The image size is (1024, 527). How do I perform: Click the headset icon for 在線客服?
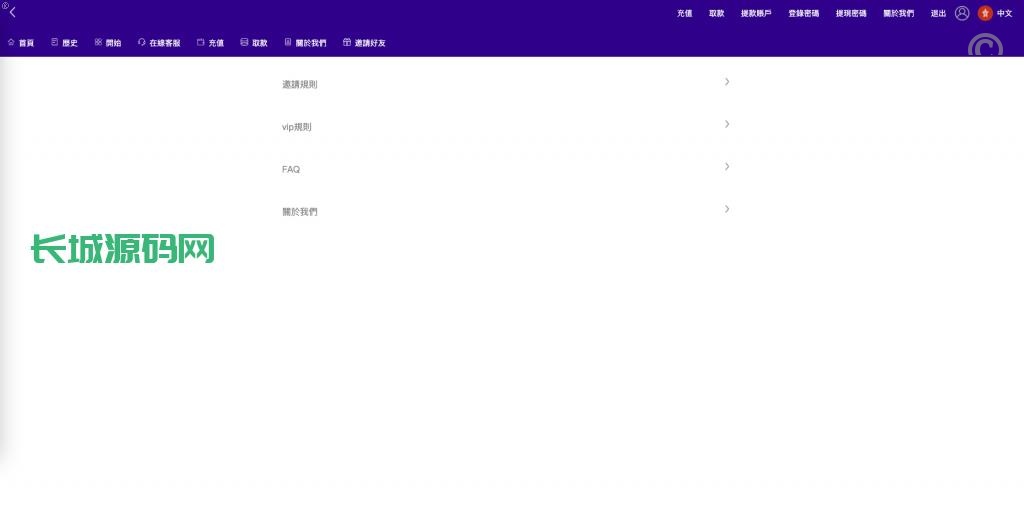(141, 43)
